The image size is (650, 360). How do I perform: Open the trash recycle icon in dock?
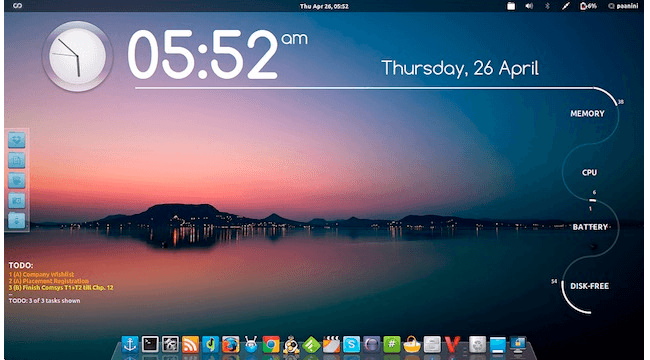477,344
